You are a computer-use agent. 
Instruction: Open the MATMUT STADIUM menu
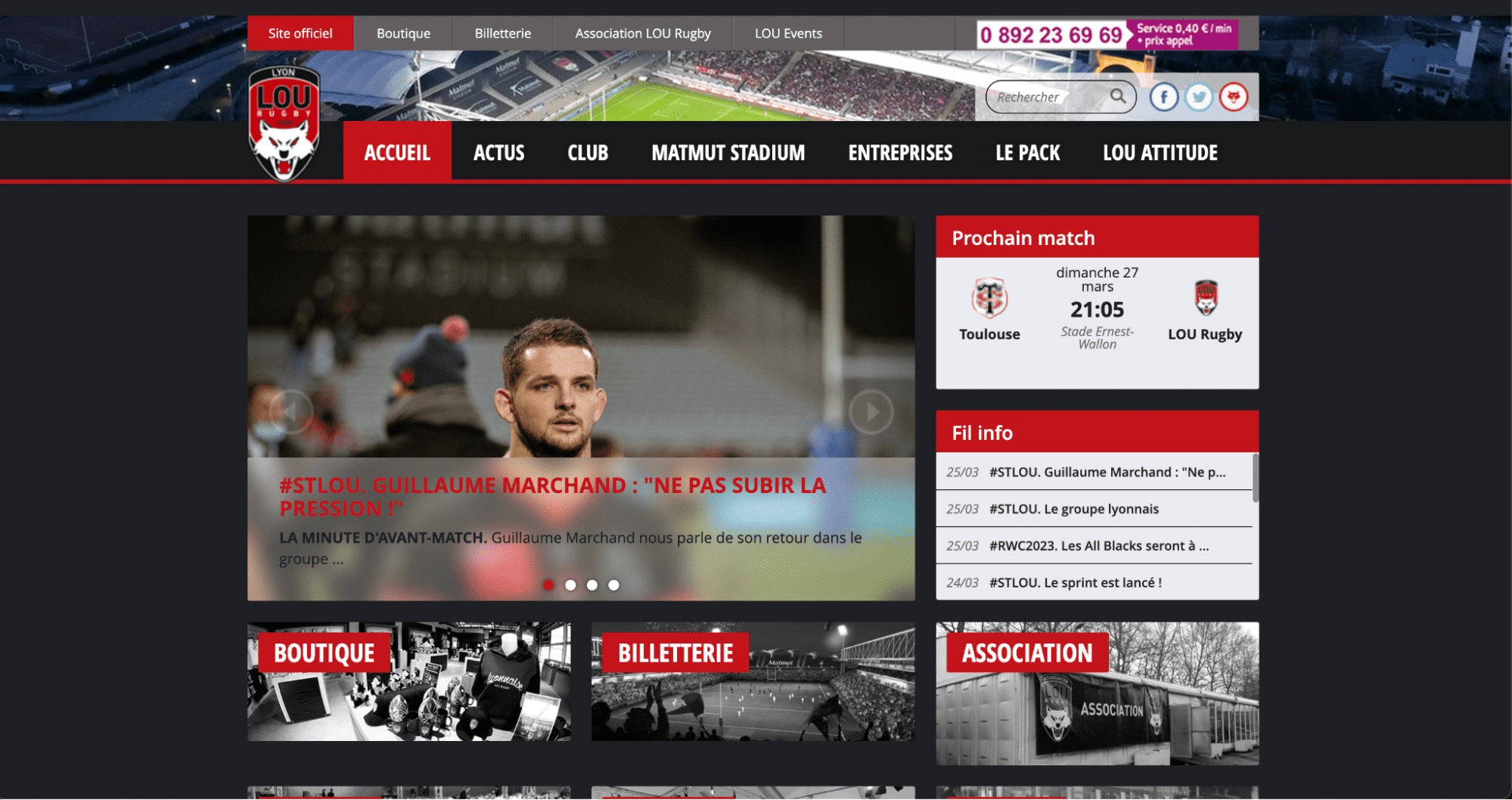coord(728,153)
